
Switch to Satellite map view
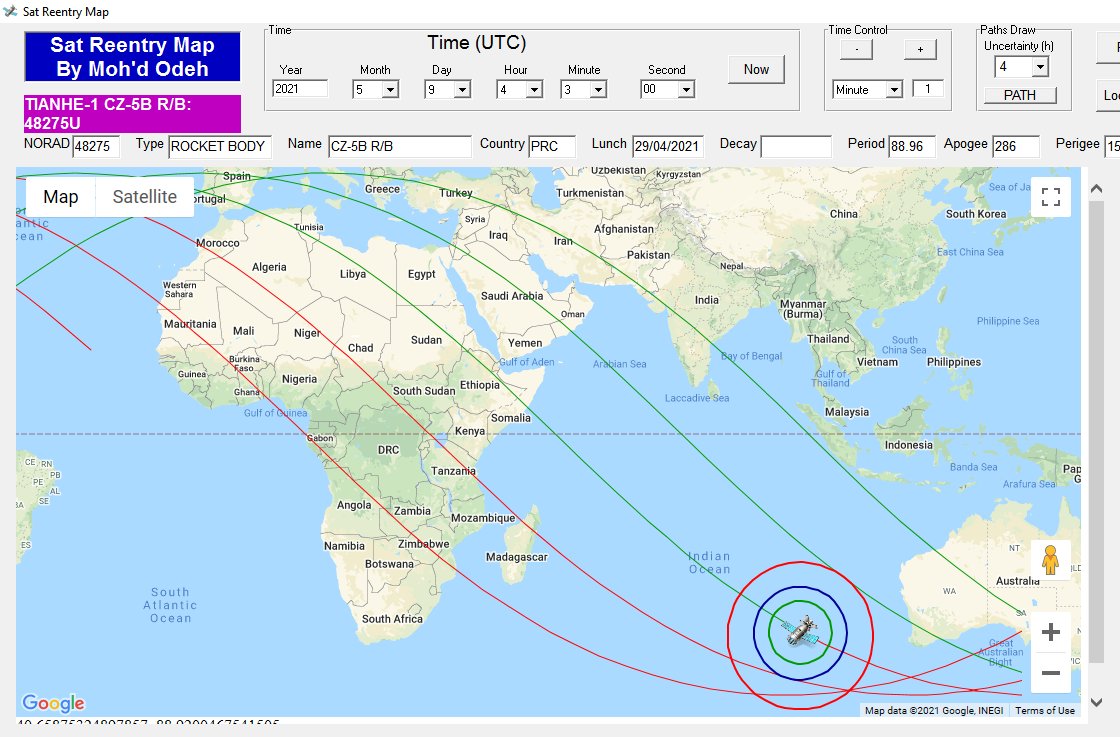(144, 197)
